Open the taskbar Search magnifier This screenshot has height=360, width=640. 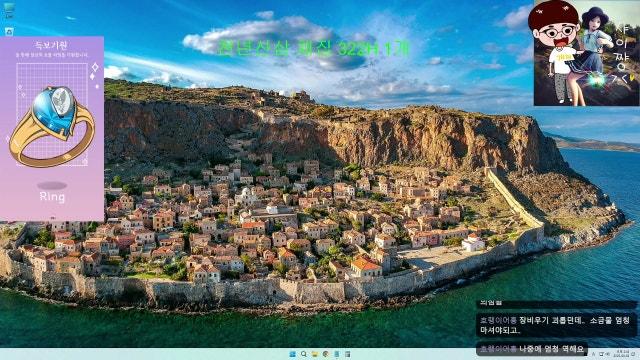(x=304, y=354)
